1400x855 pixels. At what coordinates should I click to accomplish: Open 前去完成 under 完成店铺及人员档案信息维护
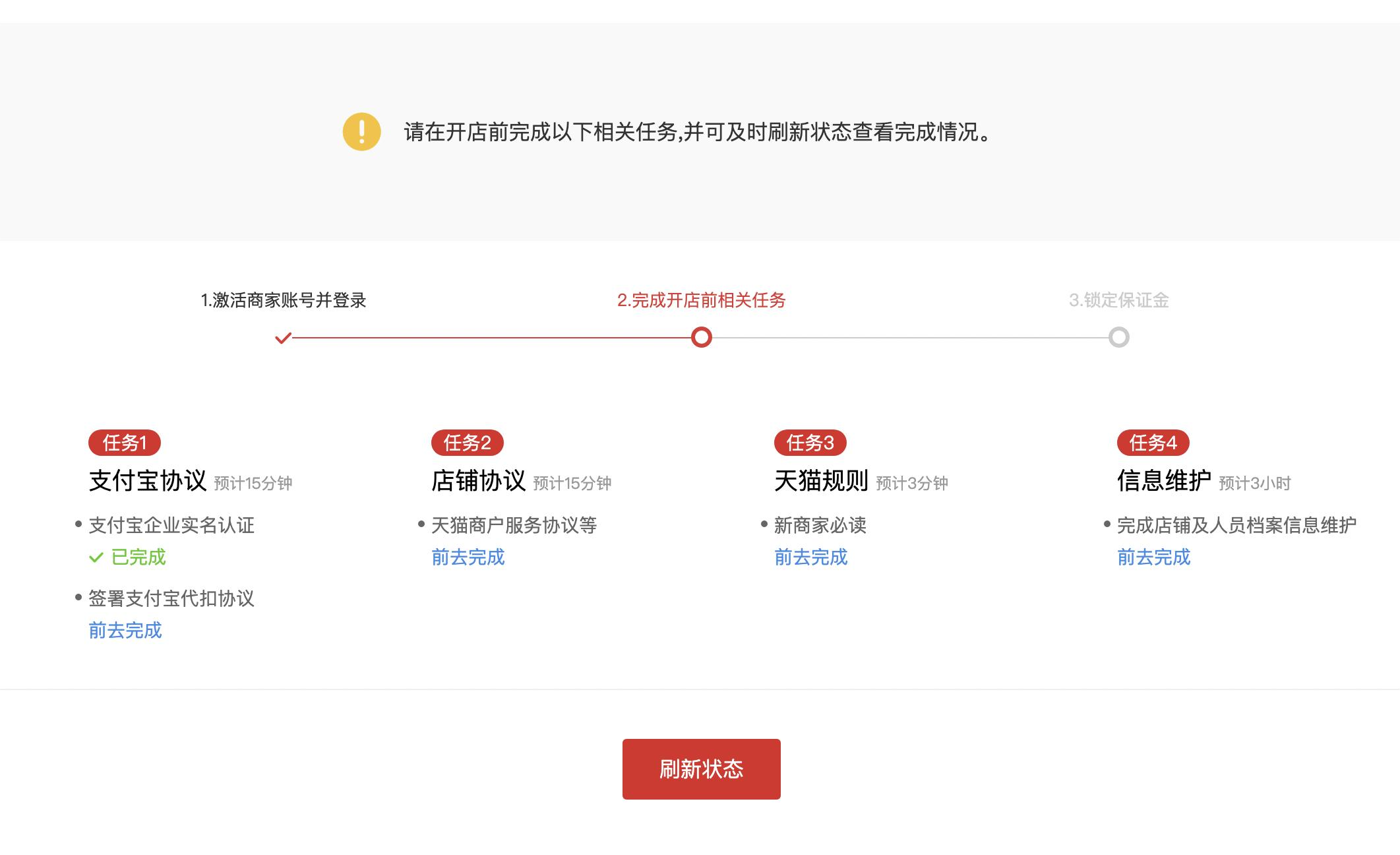(1154, 557)
